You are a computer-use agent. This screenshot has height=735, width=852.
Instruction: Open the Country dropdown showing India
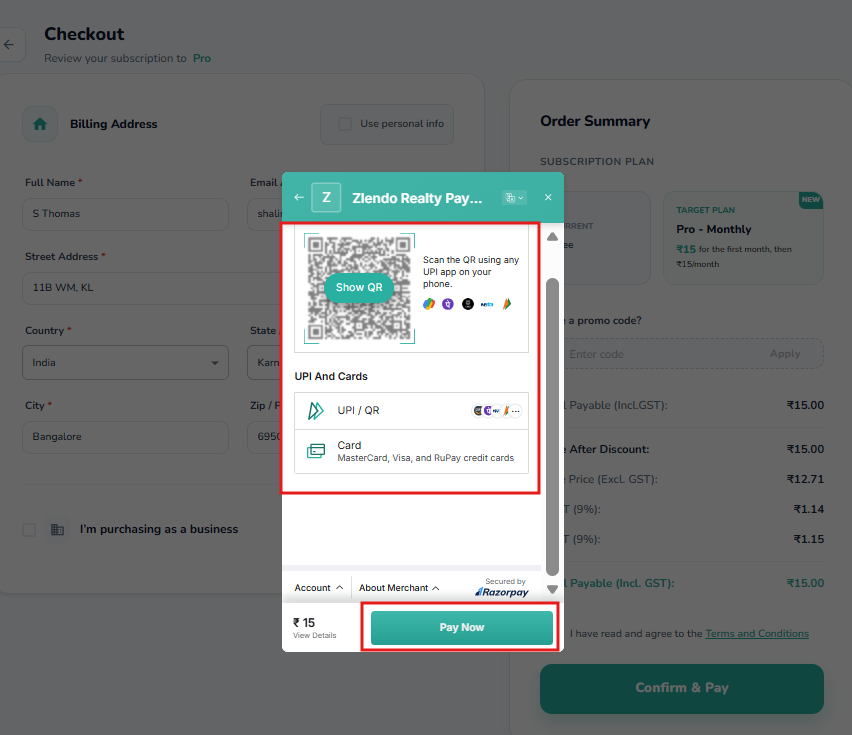[125, 363]
